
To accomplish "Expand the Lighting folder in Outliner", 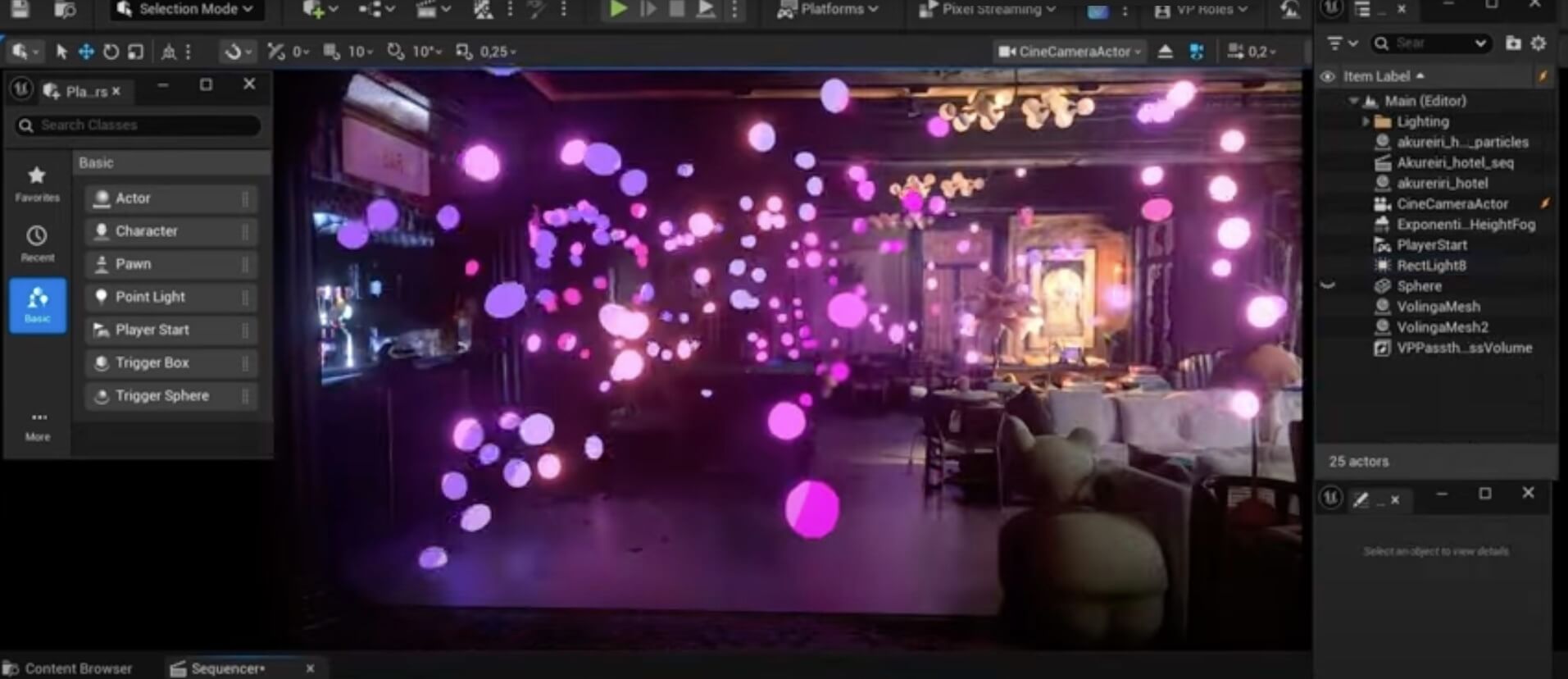I will coord(1366,121).
